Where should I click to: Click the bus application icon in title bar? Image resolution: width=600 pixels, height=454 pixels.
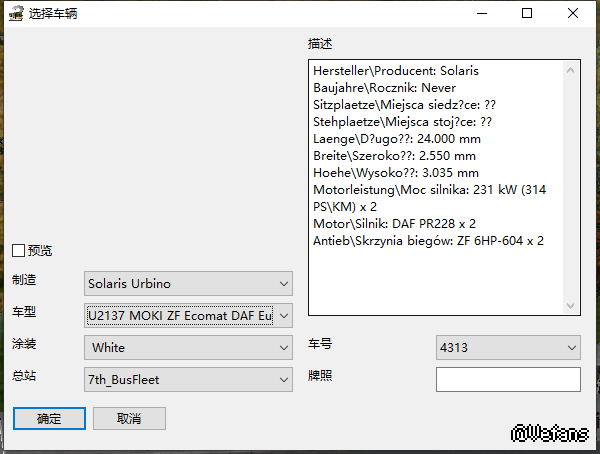click(16, 14)
